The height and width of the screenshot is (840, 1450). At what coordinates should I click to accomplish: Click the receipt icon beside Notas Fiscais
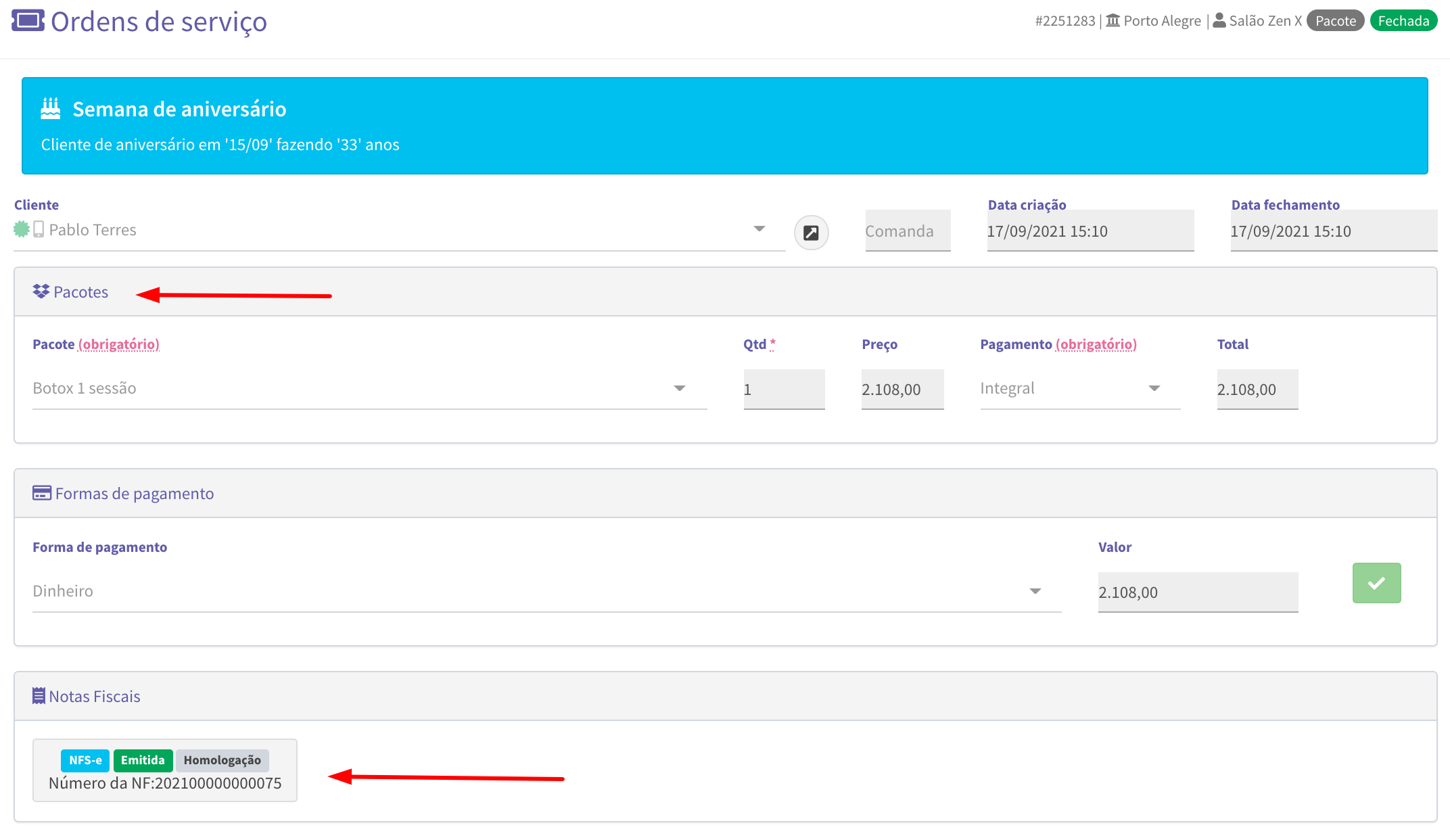coord(39,696)
